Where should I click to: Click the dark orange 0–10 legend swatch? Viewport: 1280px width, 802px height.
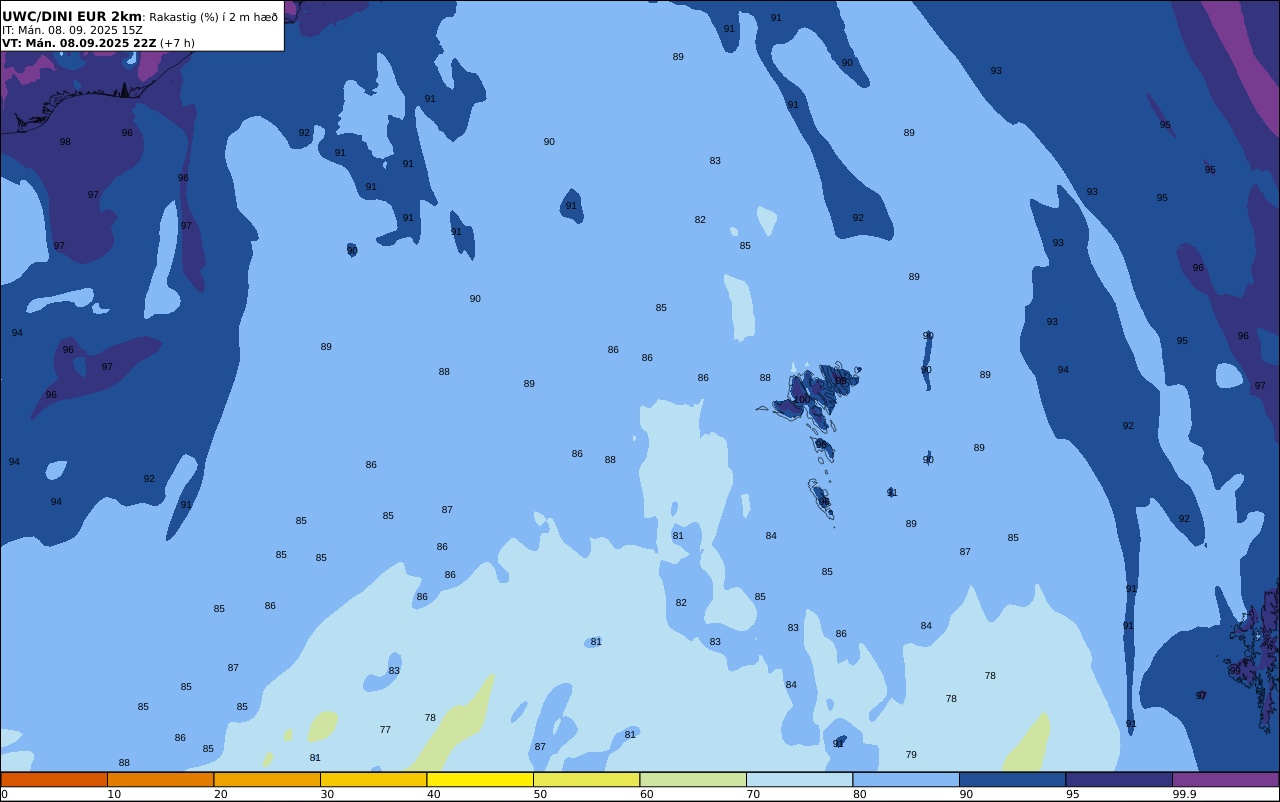[x=54, y=779]
